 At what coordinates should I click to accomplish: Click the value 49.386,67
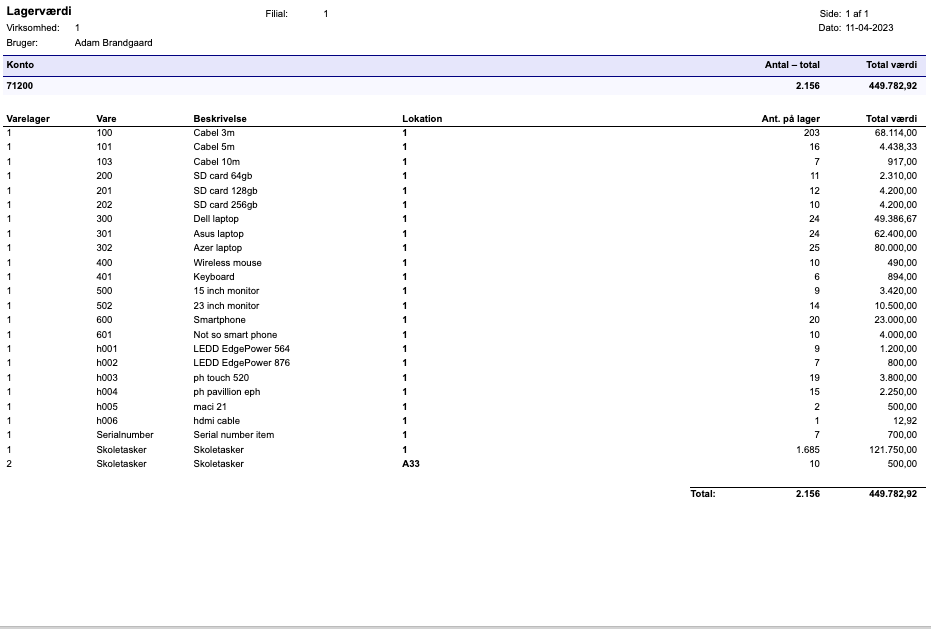point(895,219)
